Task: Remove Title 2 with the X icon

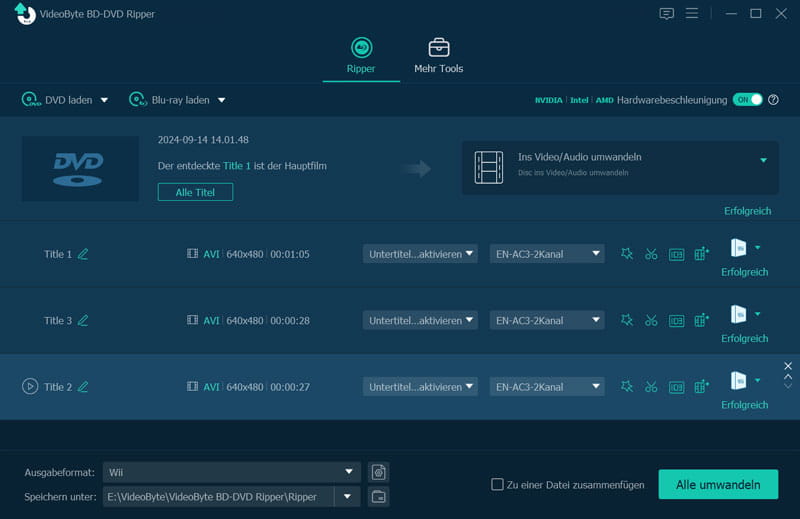Action: coord(788,366)
